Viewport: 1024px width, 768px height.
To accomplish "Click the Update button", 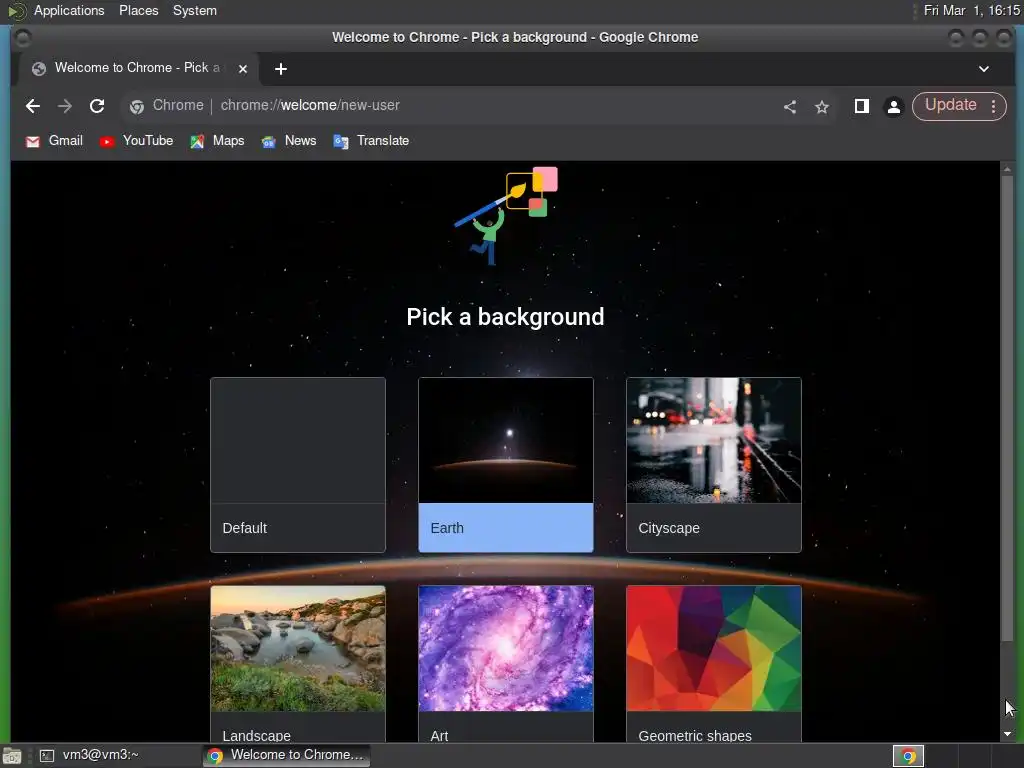I will click(x=950, y=105).
